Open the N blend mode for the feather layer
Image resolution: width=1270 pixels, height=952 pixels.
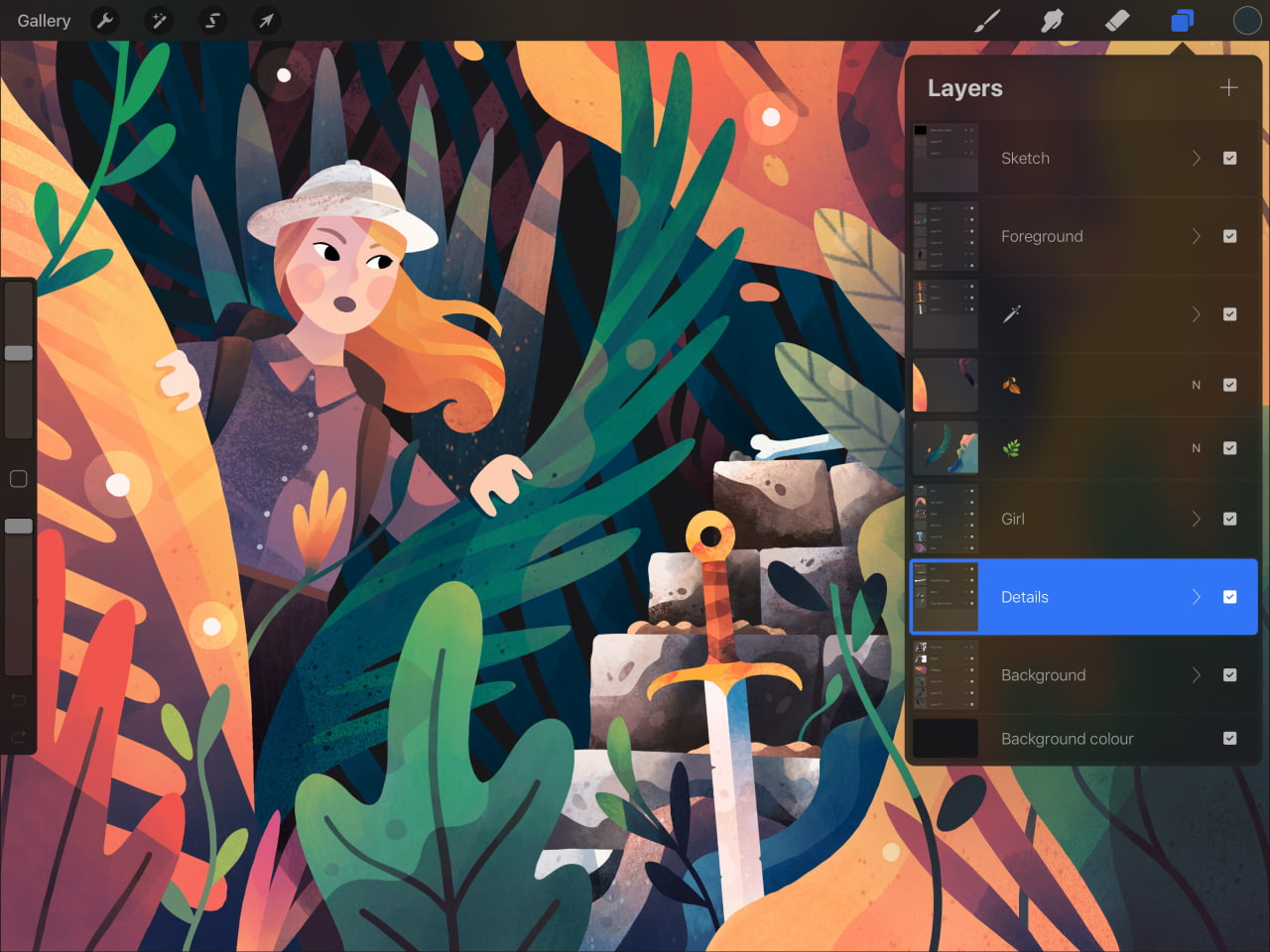tap(1196, 448)
